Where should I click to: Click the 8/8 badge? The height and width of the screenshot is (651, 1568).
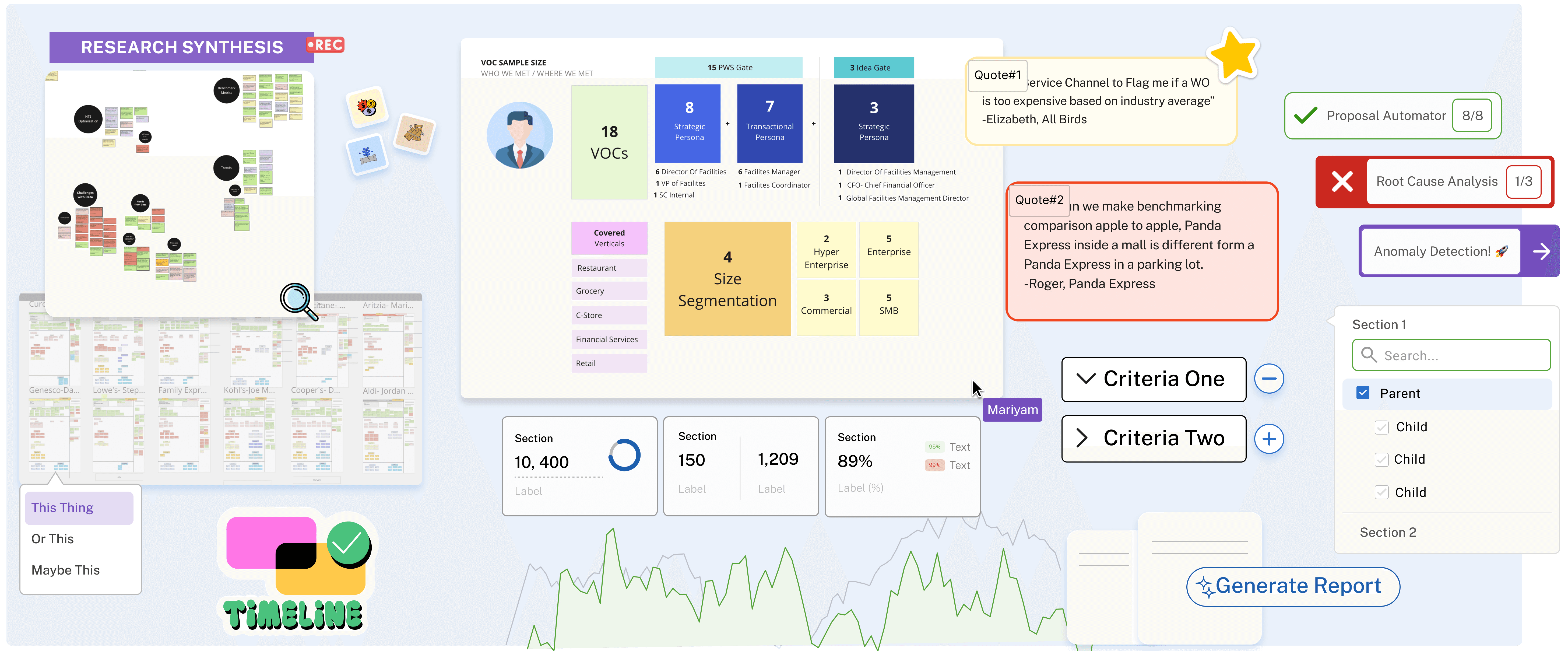tap(1472, 116)
